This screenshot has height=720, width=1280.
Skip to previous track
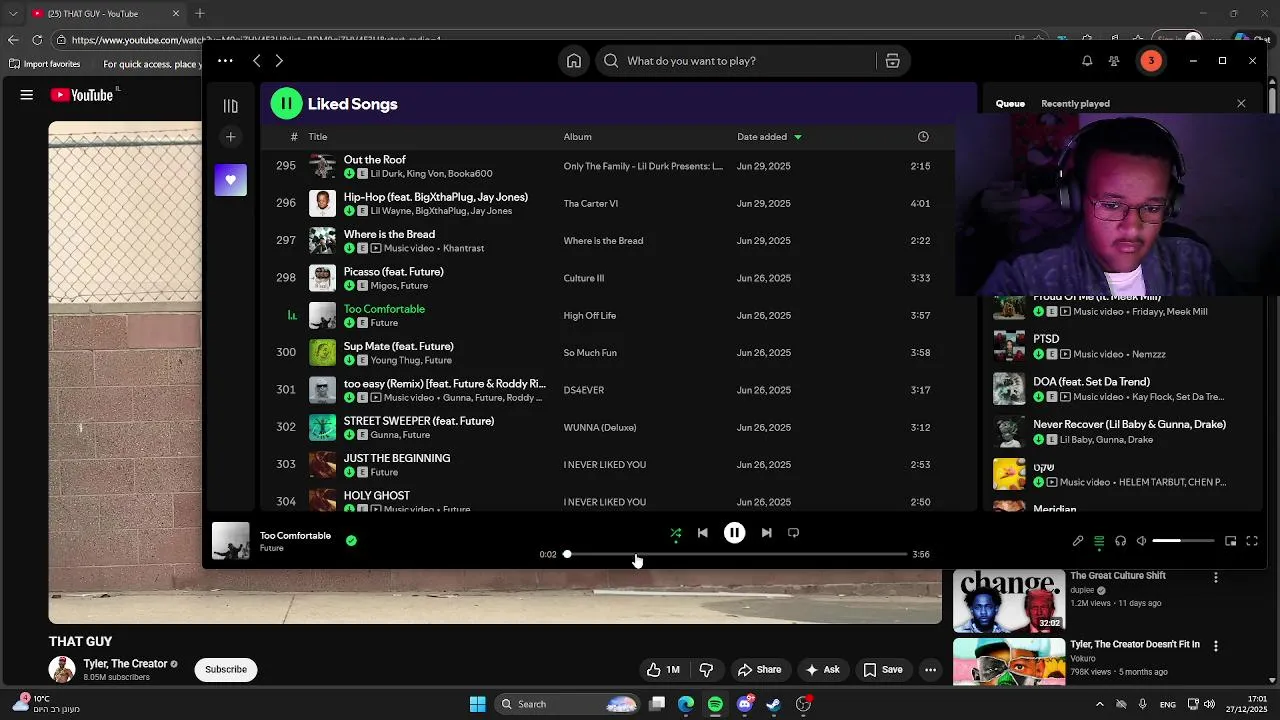(x=703, y=533)
